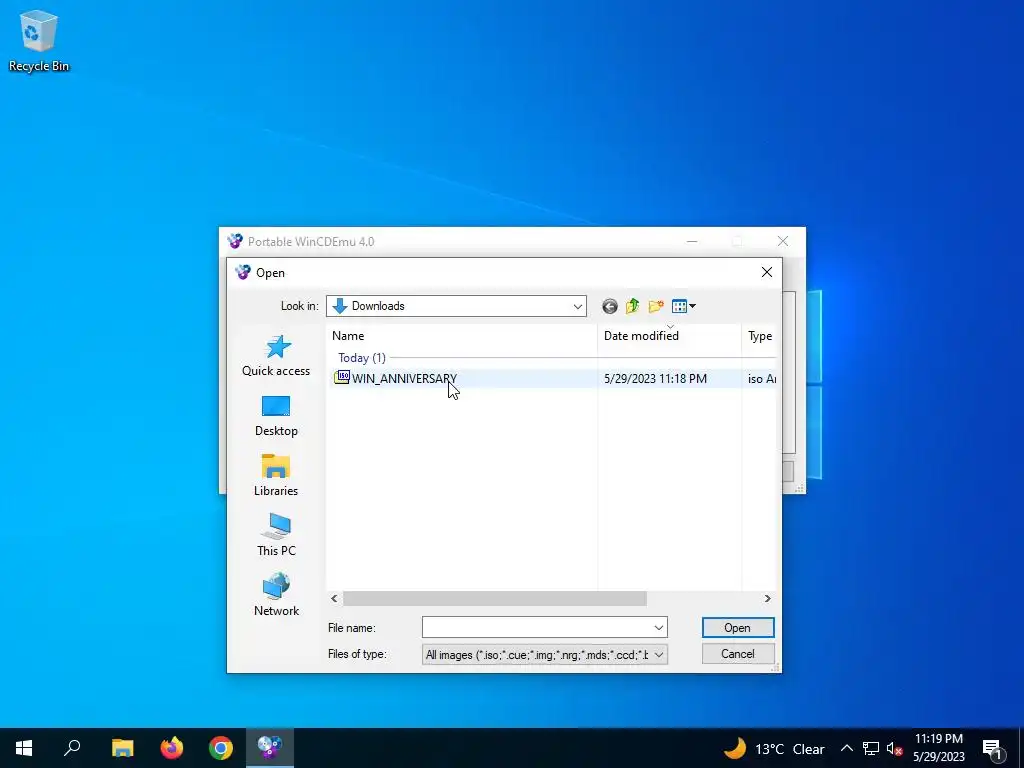Focus the File name text field
Viewport: 1024px width, 768px height.
tap(537, 628)
